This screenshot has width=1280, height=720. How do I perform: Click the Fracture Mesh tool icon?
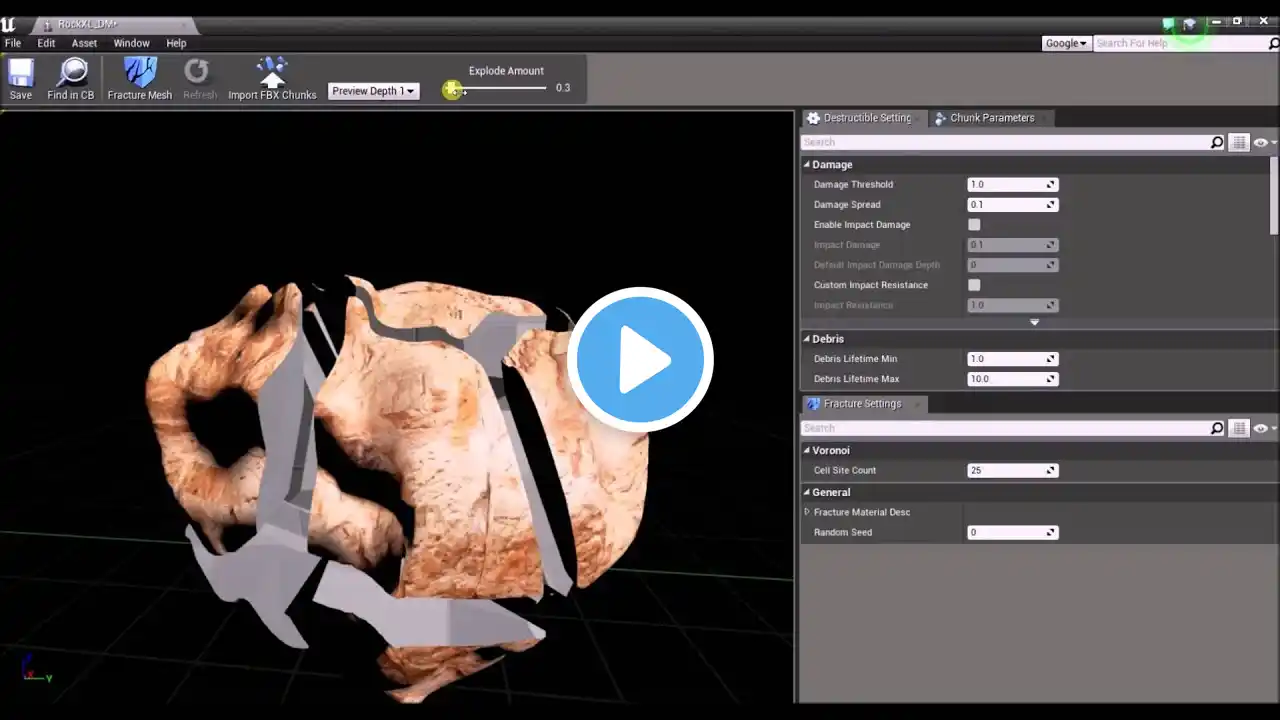click(x=139, y=73)
